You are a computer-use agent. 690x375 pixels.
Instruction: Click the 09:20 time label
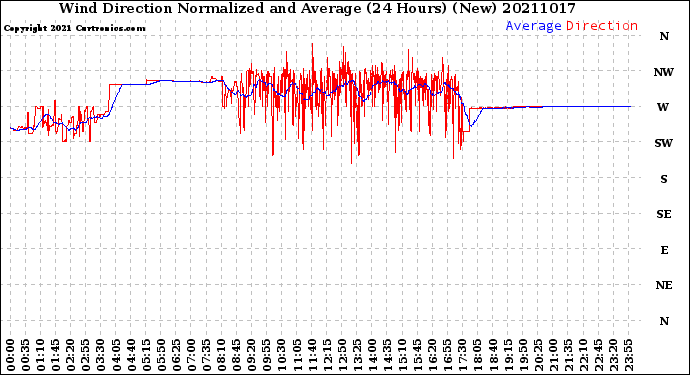(x=252, y=355)
